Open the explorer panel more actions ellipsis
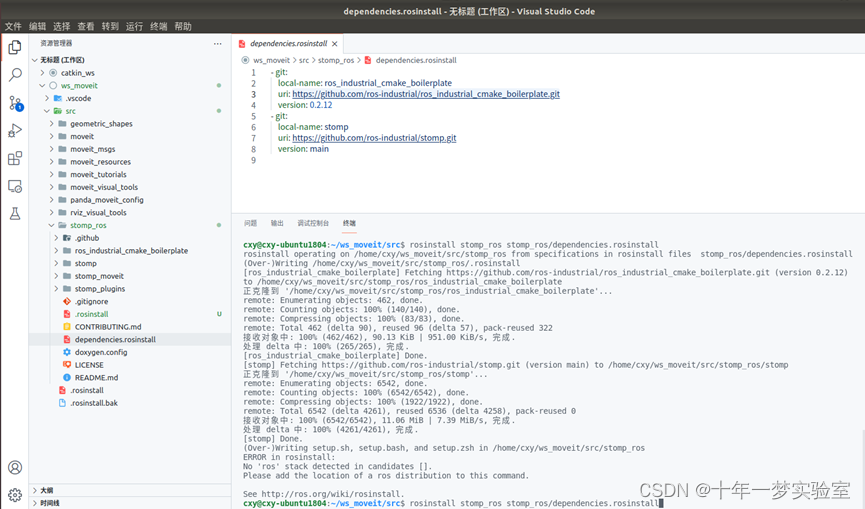 217,44
